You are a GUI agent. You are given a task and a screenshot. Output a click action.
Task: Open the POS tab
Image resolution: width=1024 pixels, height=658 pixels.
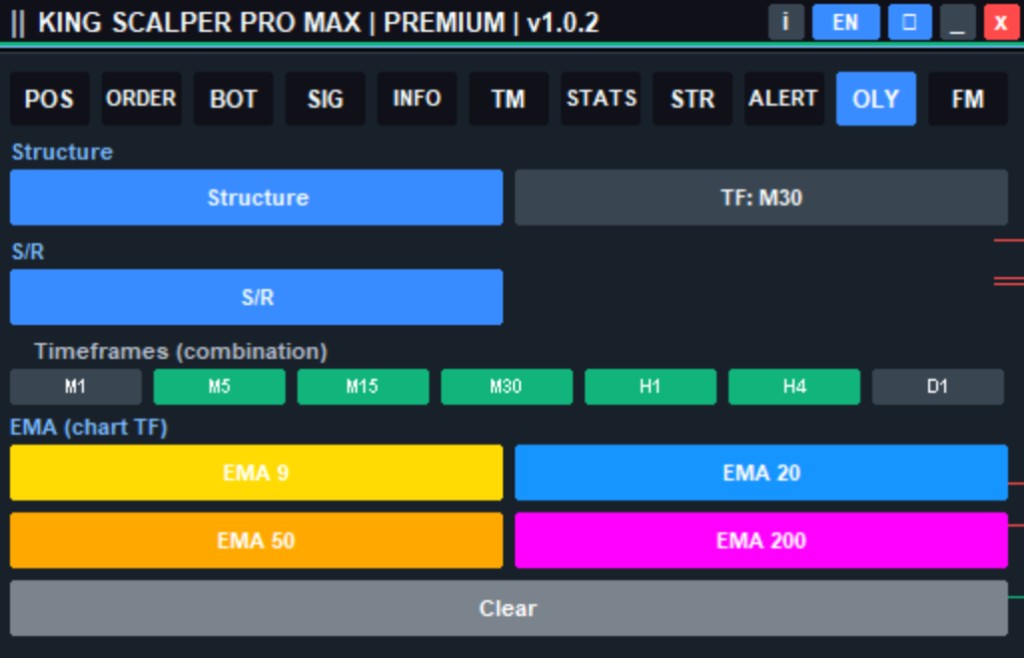tap(49, 99)
